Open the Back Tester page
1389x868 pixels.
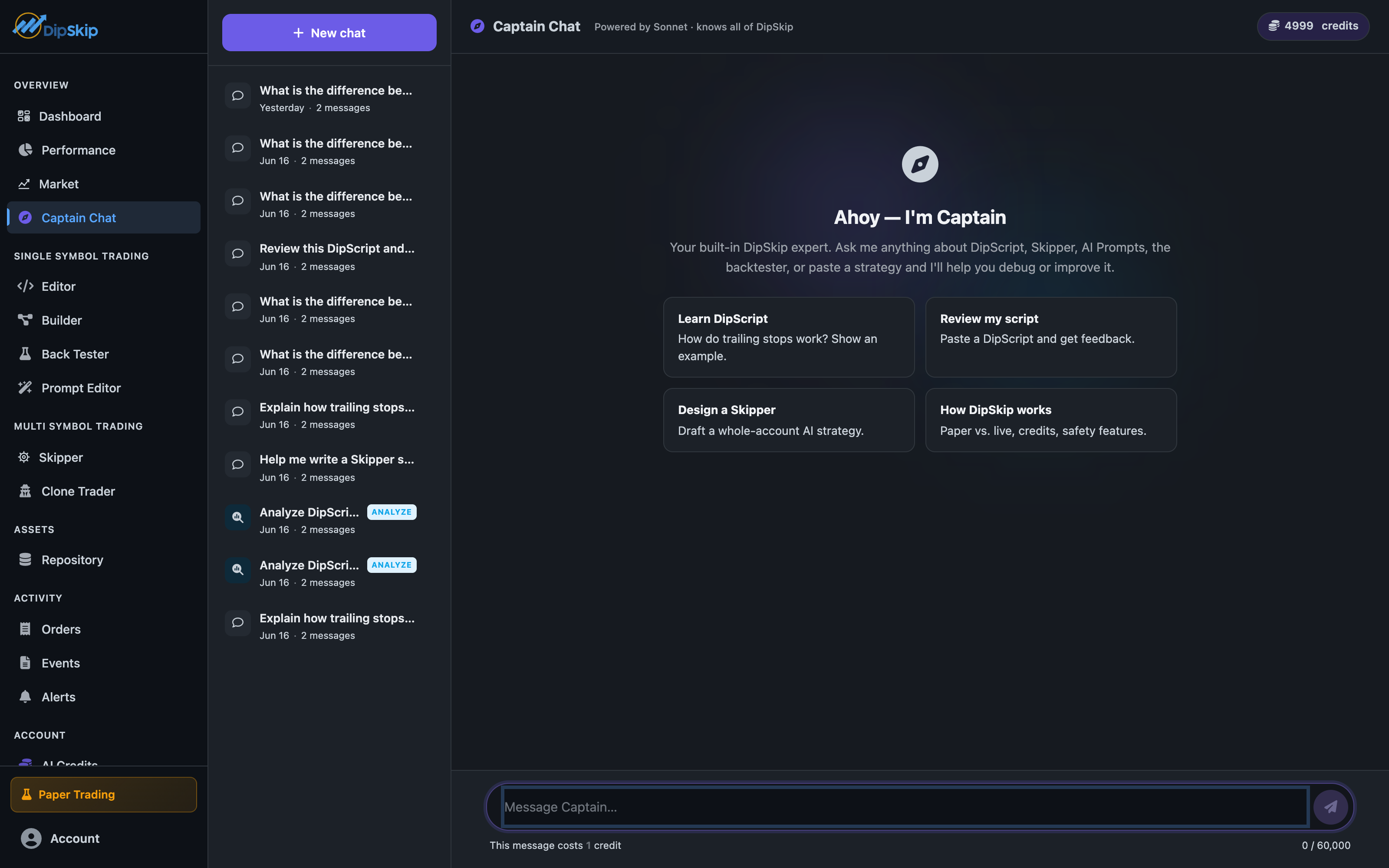tap(103, 354)
